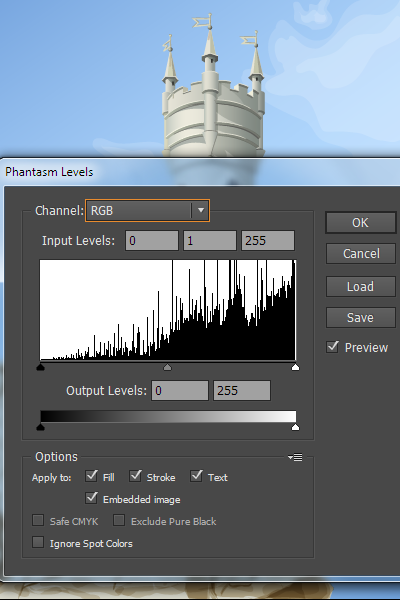
Task: Select the output black level slider handle
Action: point(40,427)
